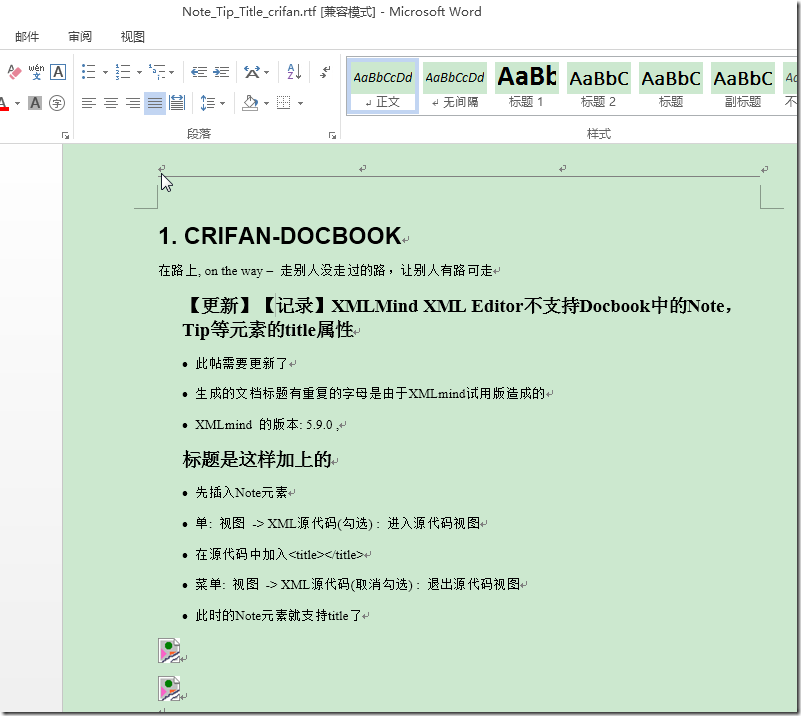Image resolution: width=801 pixels, height=716 pixels.
Task: Select the first embedded image placeholder
Action: point(169,651)
